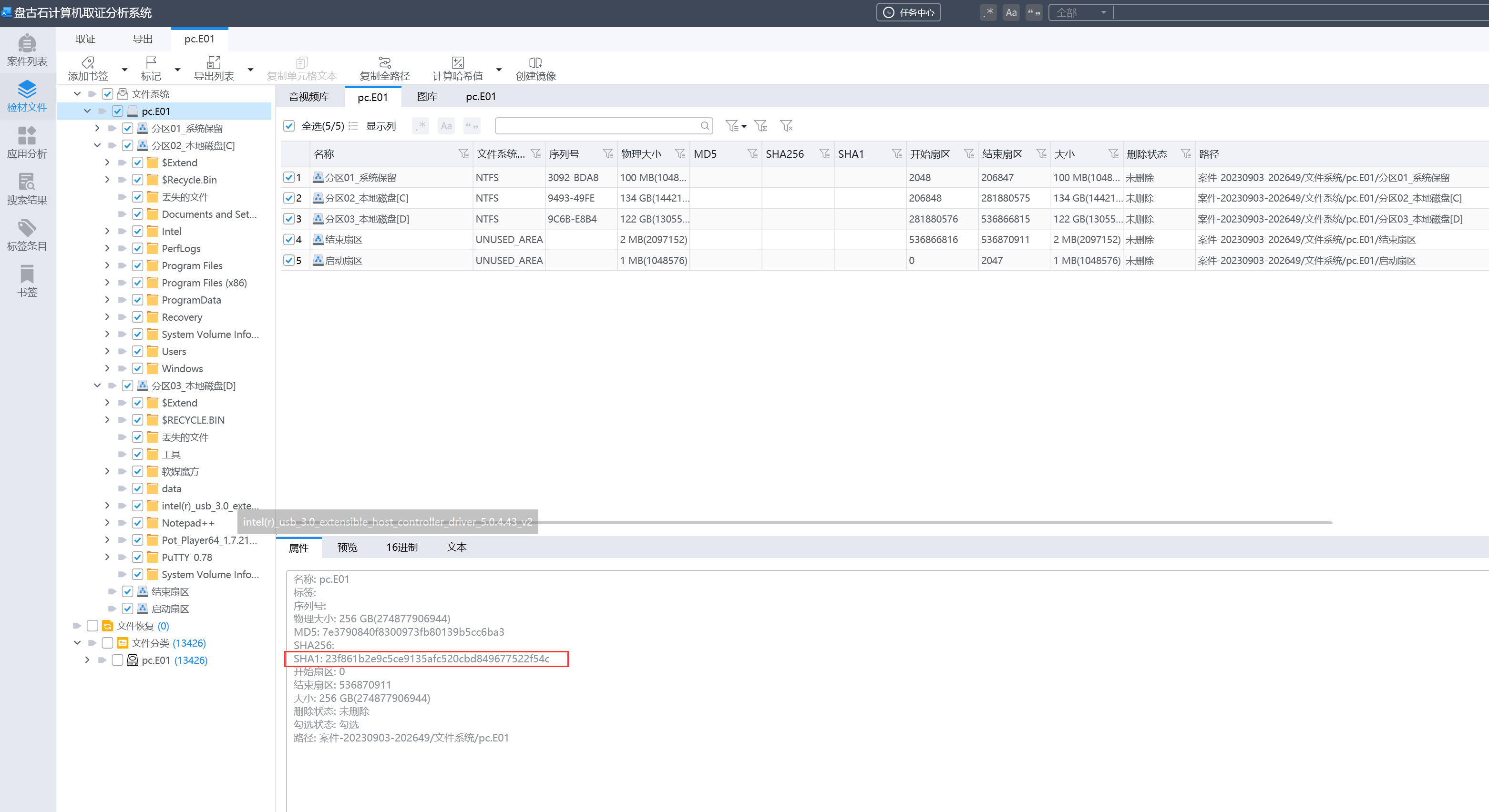Image resolution: width=1489 pixels, height=812 pixels.
Task: Open the 标签条目 sidebar panel
Action: (x=27, y=234)
